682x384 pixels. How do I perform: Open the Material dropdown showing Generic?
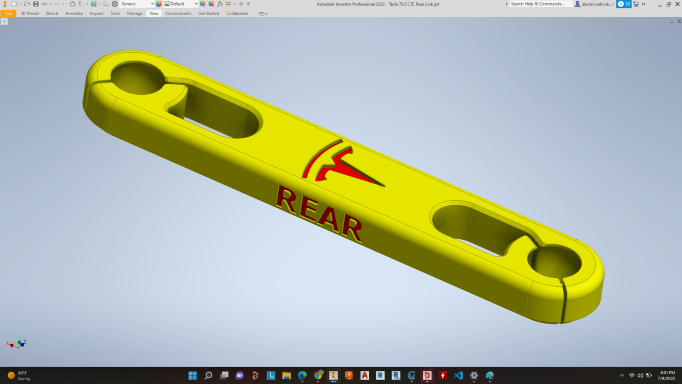137,4
